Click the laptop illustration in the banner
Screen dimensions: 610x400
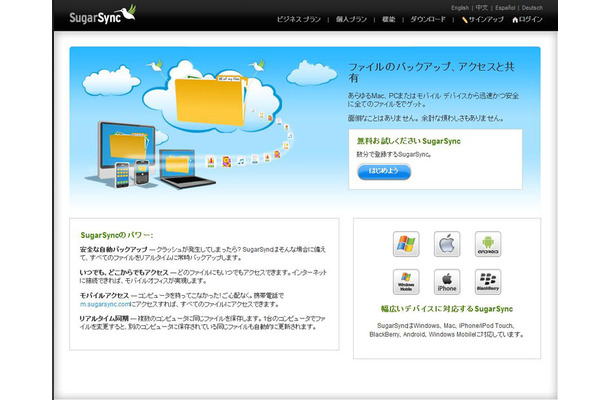185,169
